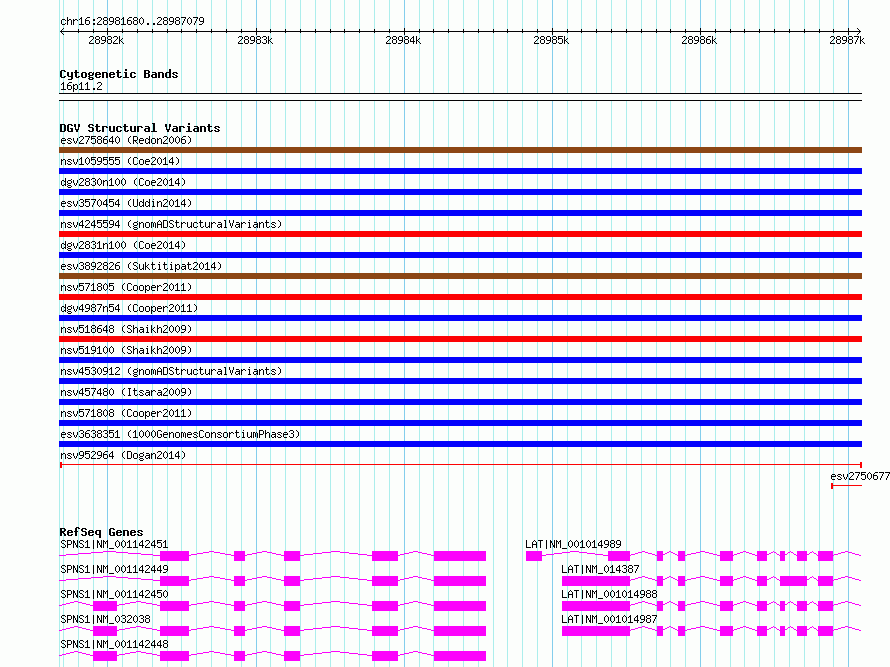This screenshot has height=667, width=890.
Task: Click the blue bar under nsv4530912 gnomAD variant
Action: [x=460, y=381]
